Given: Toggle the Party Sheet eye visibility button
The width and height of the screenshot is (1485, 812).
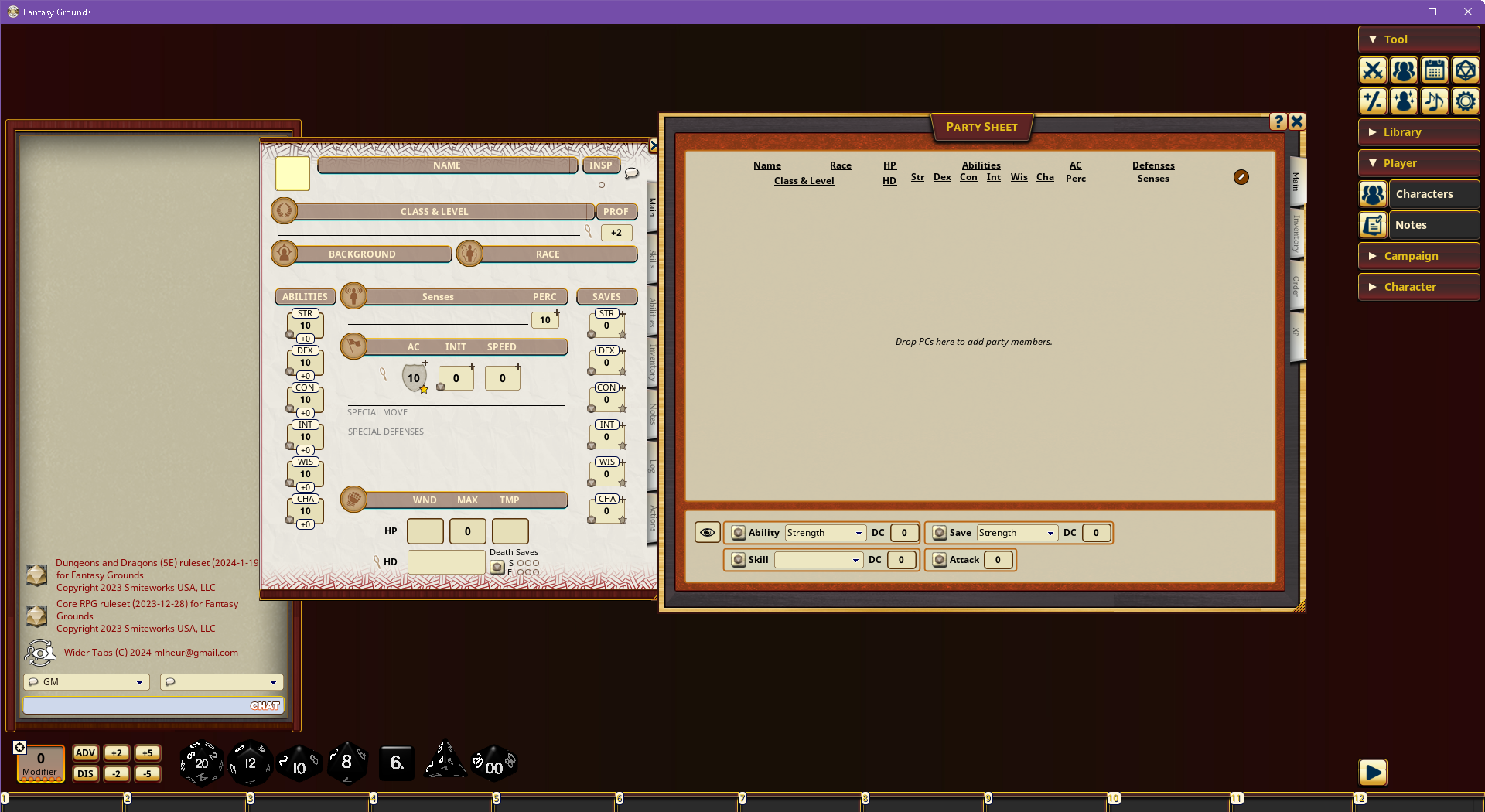Looking at the screenshot, I should (x=707, y=532).
